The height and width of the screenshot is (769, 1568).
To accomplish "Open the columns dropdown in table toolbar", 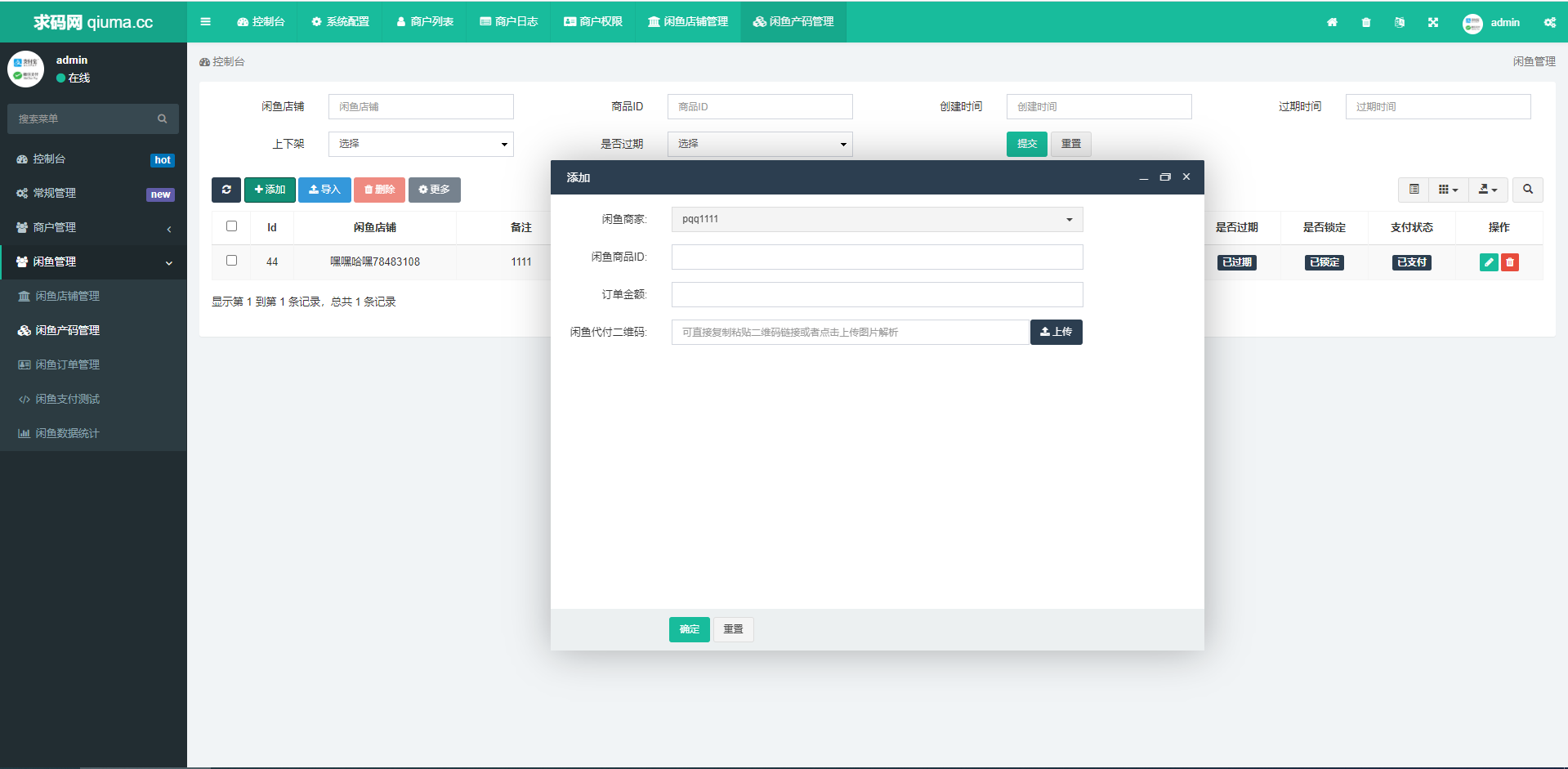I will [x=1448, y=190].
